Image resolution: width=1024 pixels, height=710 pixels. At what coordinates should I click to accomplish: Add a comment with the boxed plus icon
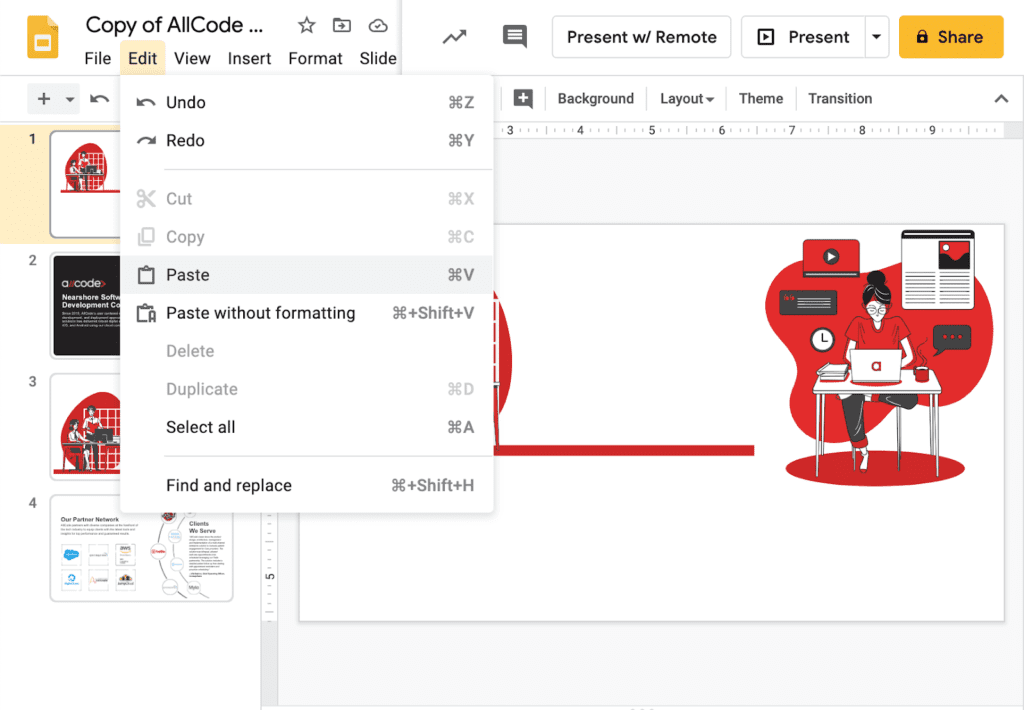pos(524,98)
